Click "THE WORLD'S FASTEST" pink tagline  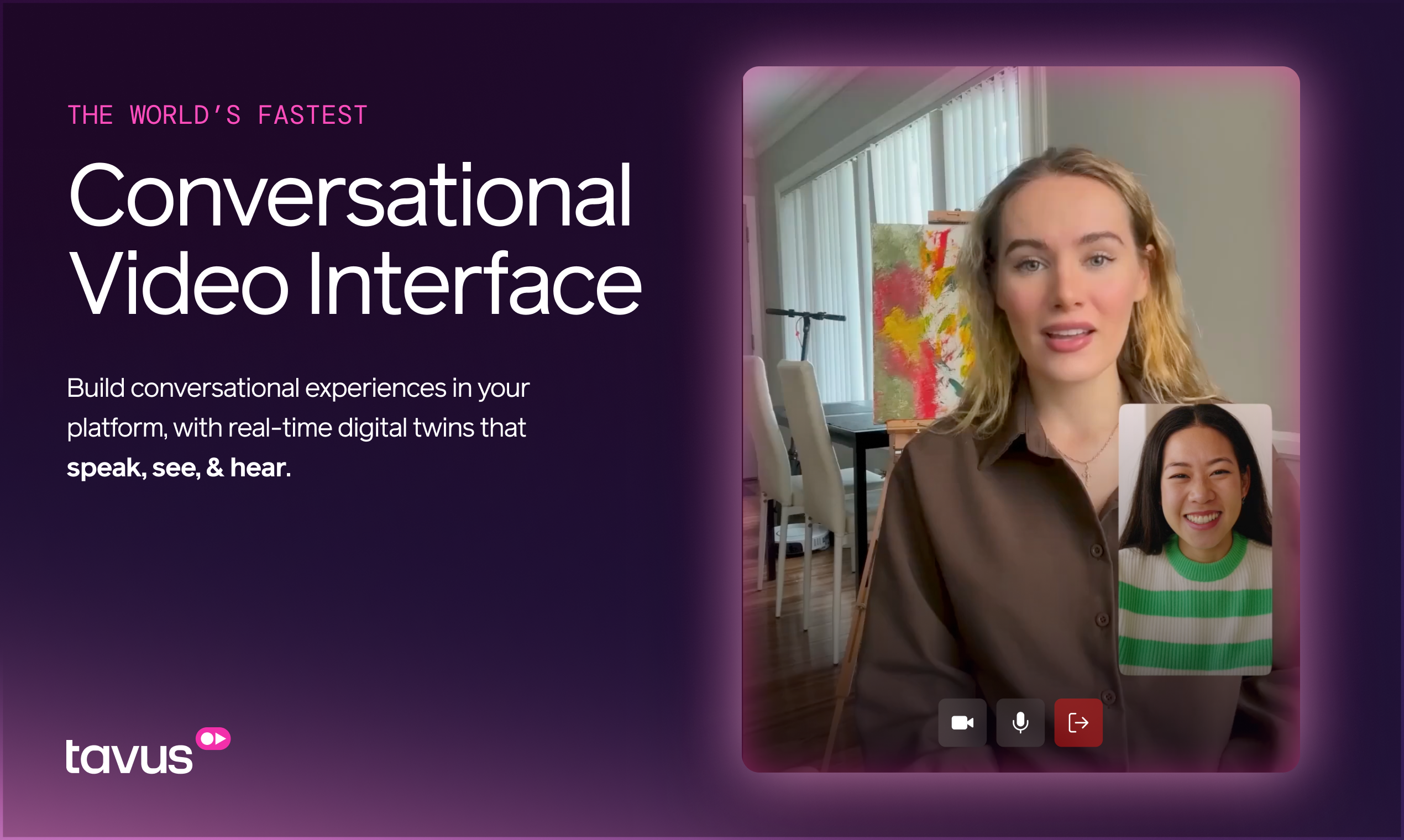click(x=217, y=116)
